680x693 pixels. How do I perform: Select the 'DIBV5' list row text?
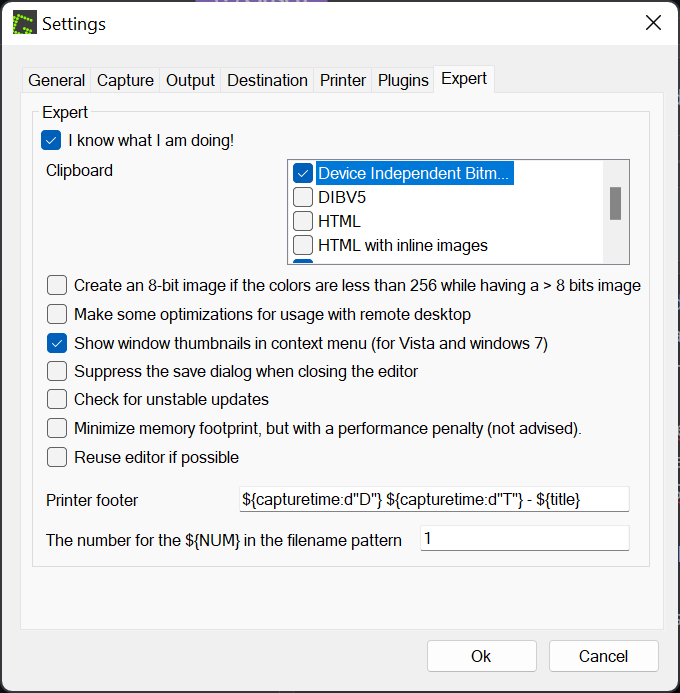pos(342,197)
